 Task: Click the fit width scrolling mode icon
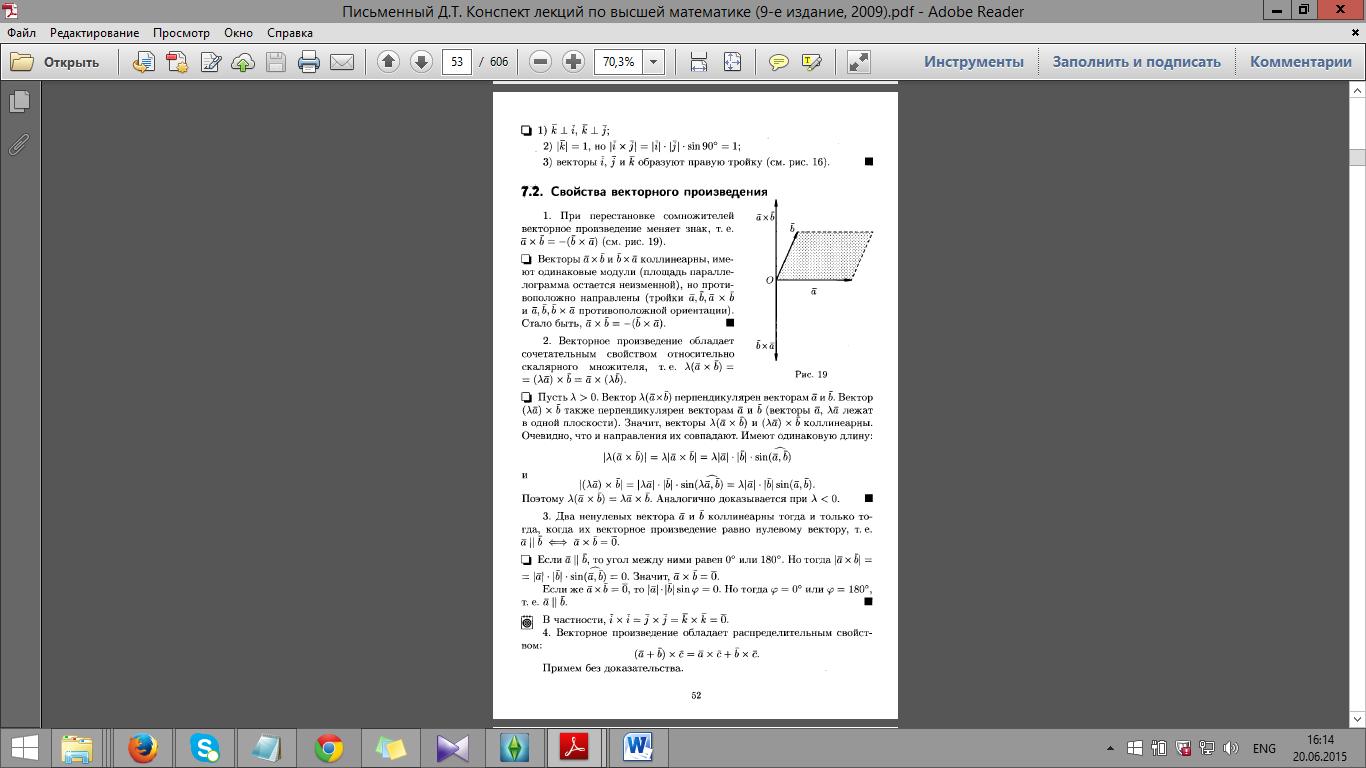click(x=699, y=62)
